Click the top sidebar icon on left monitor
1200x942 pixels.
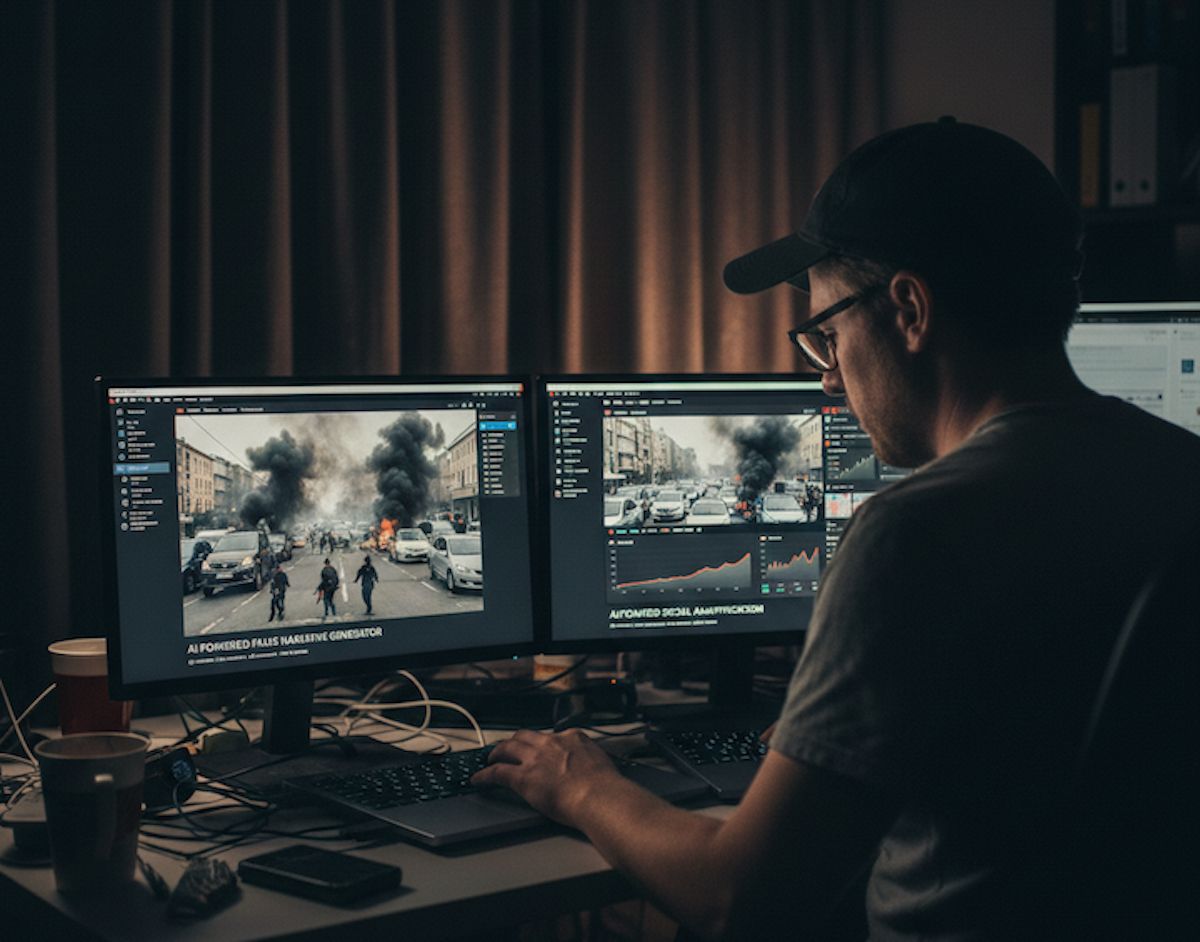click(118, 411)
